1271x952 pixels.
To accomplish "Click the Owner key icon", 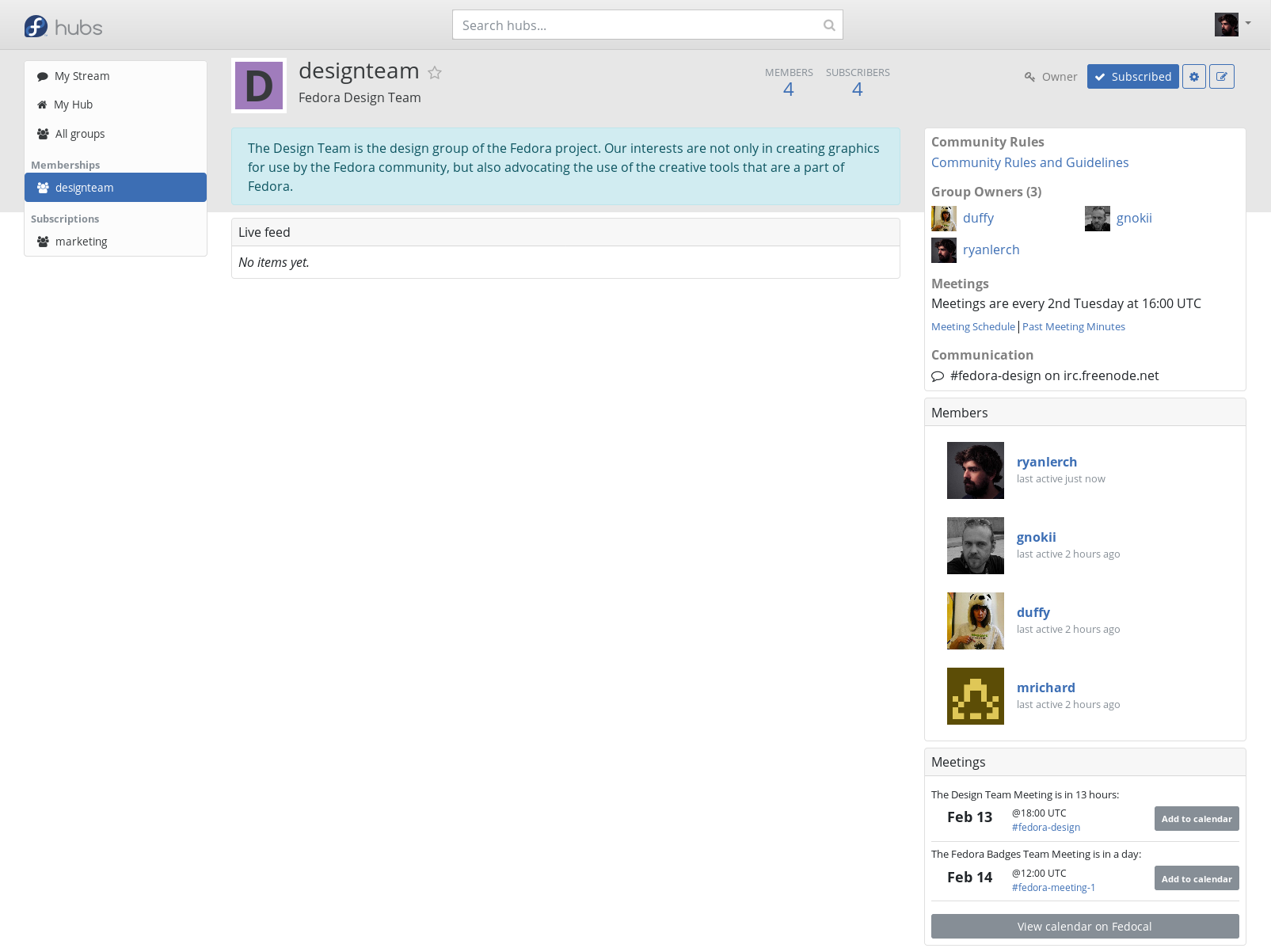I will 1030,77.
